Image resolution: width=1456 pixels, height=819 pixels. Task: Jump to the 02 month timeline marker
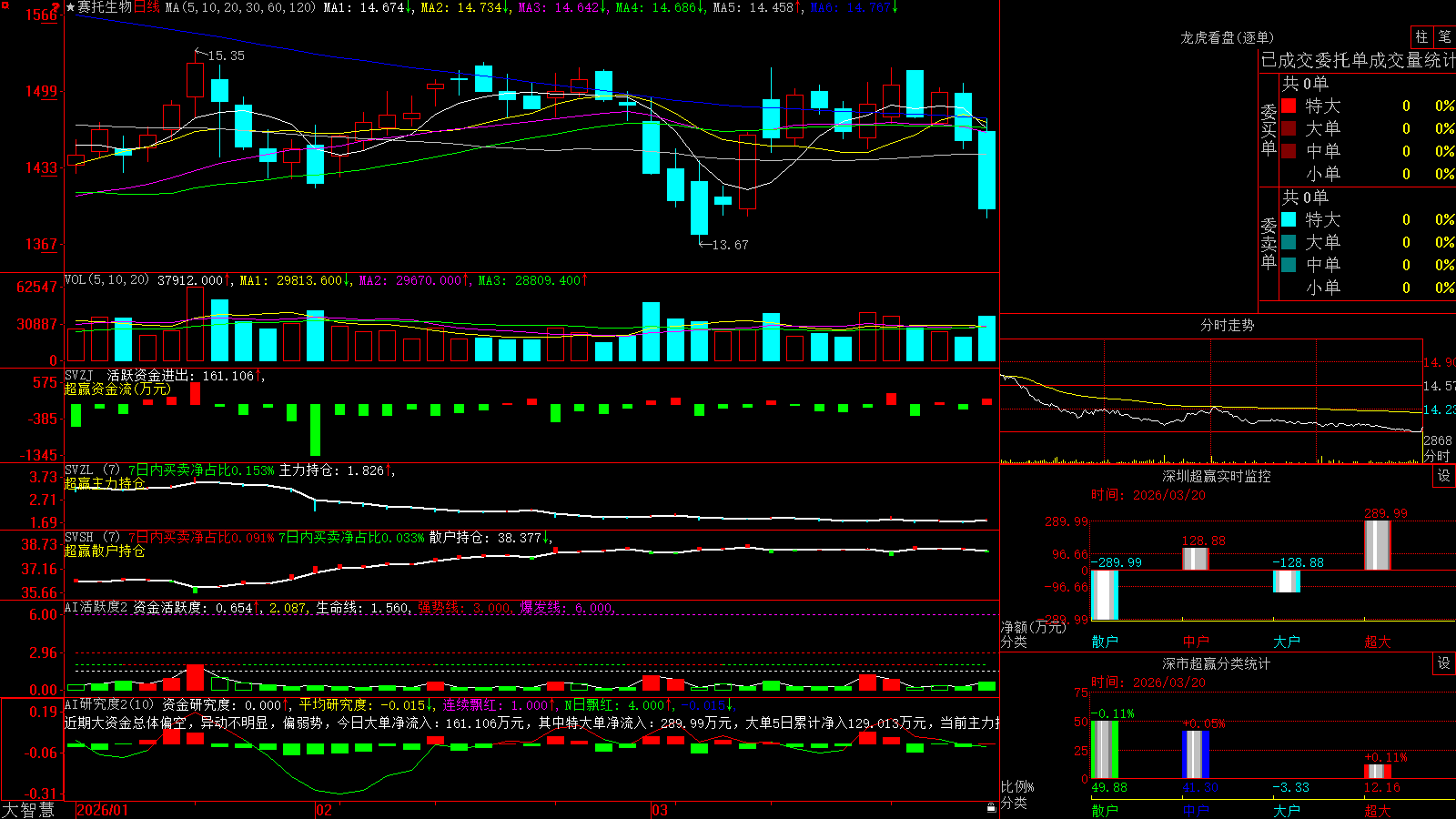[324, 810]
